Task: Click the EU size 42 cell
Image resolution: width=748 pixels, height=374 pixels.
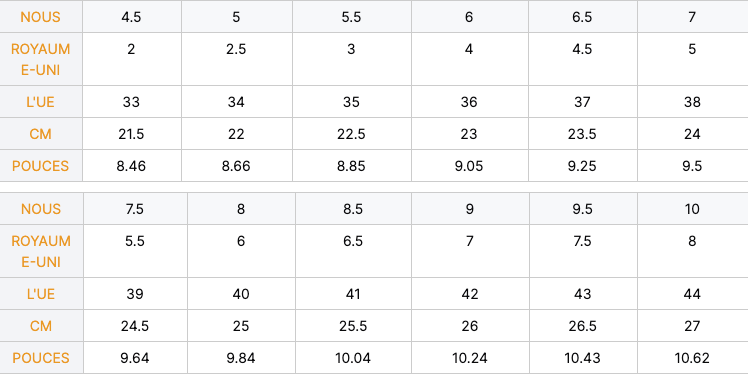Action: click(470, 294)
